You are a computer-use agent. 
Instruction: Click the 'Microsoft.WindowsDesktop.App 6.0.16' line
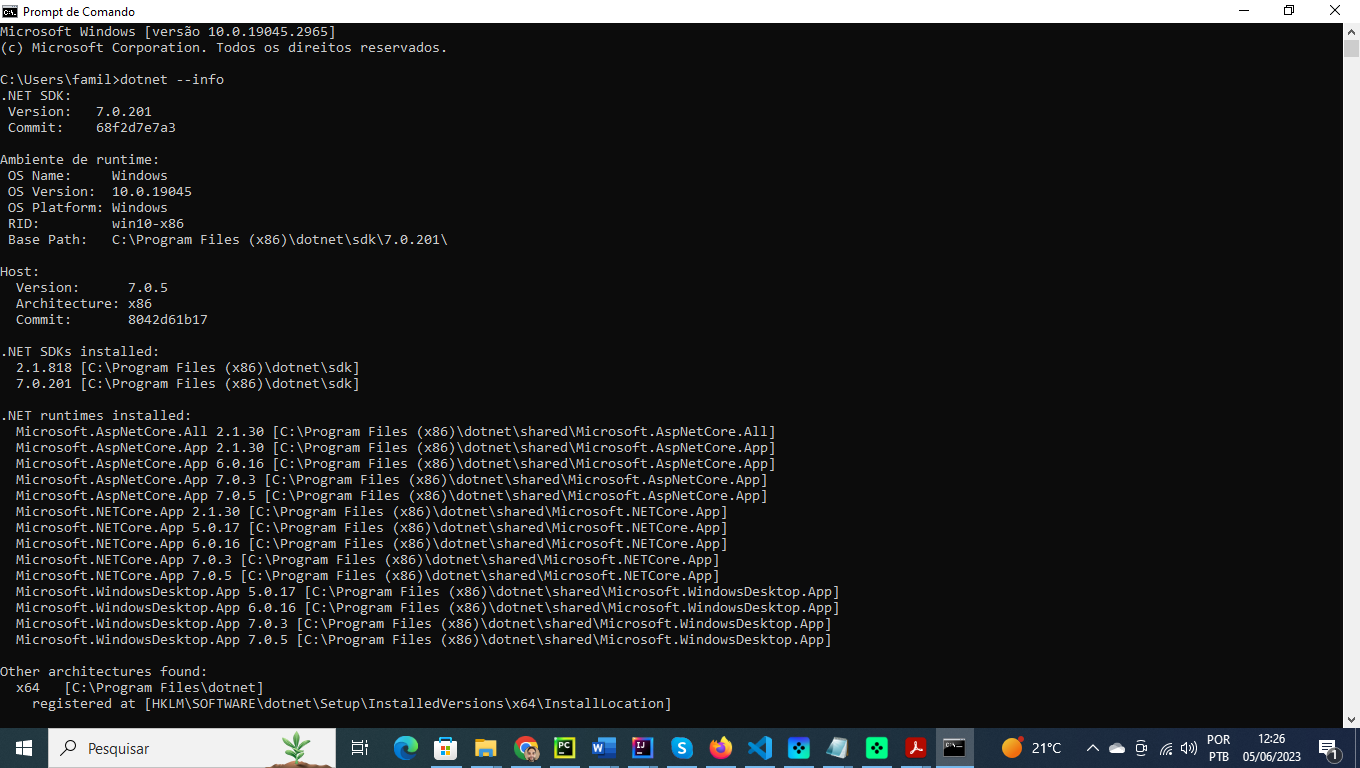coord(428,607)
